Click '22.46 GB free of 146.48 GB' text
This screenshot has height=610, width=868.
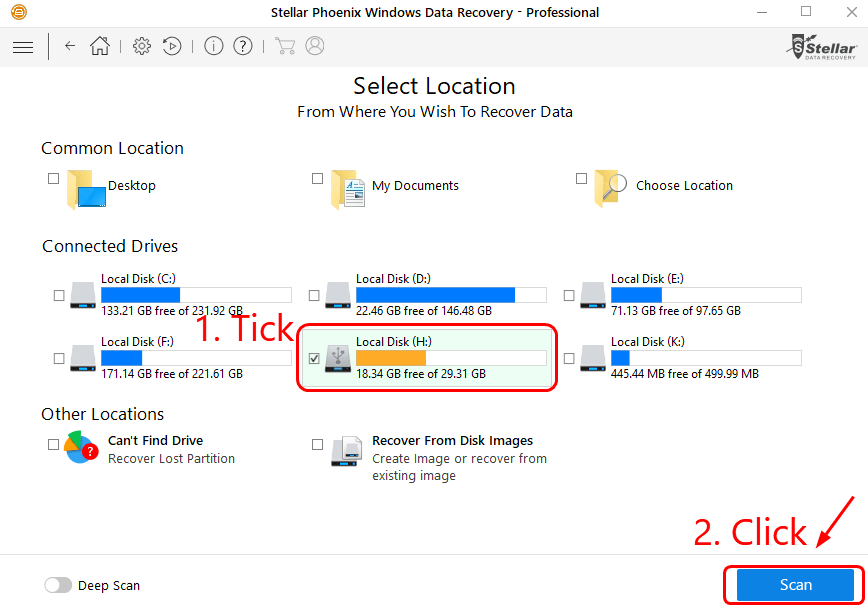coord(423,311)
